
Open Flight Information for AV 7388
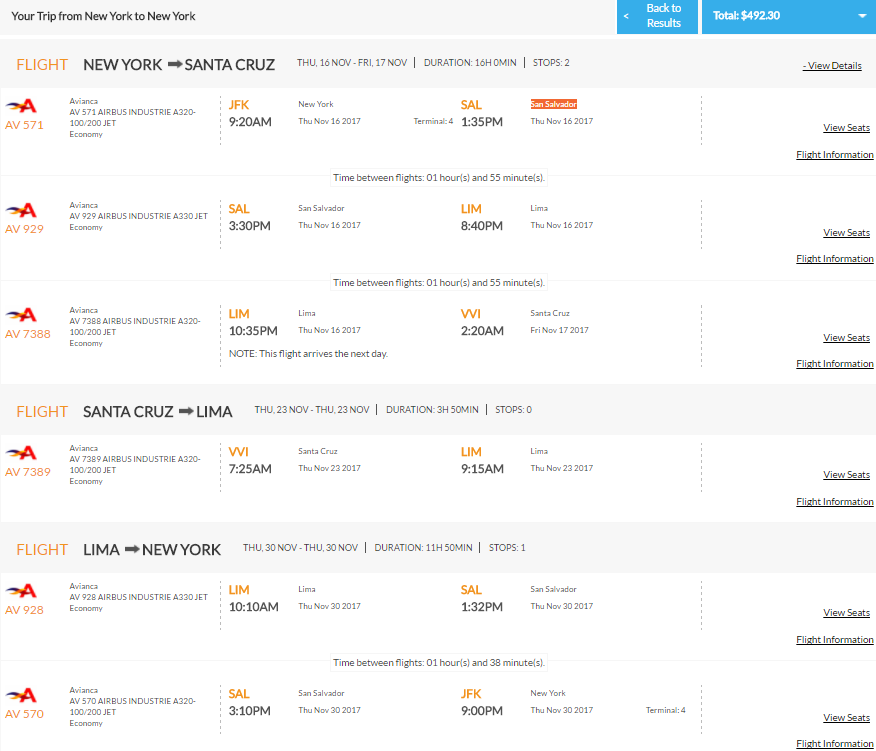[835, 364]
